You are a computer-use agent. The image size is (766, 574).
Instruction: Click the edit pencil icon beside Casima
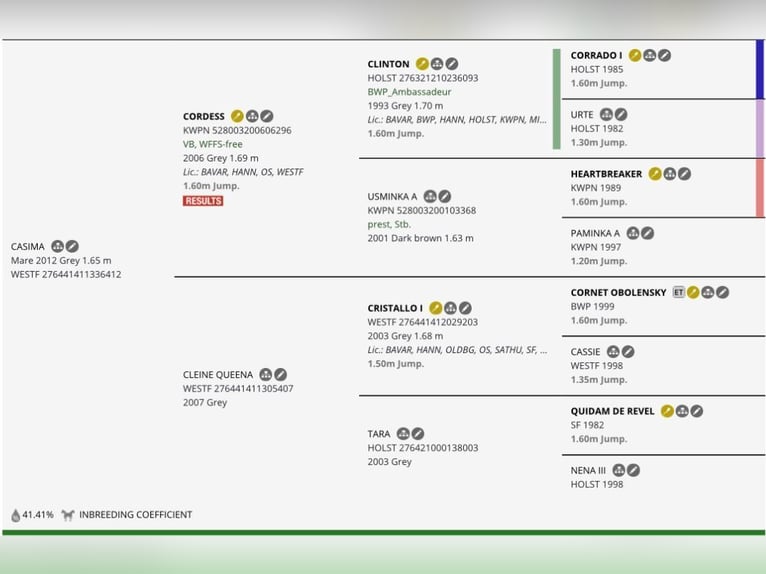click(72, 246)
